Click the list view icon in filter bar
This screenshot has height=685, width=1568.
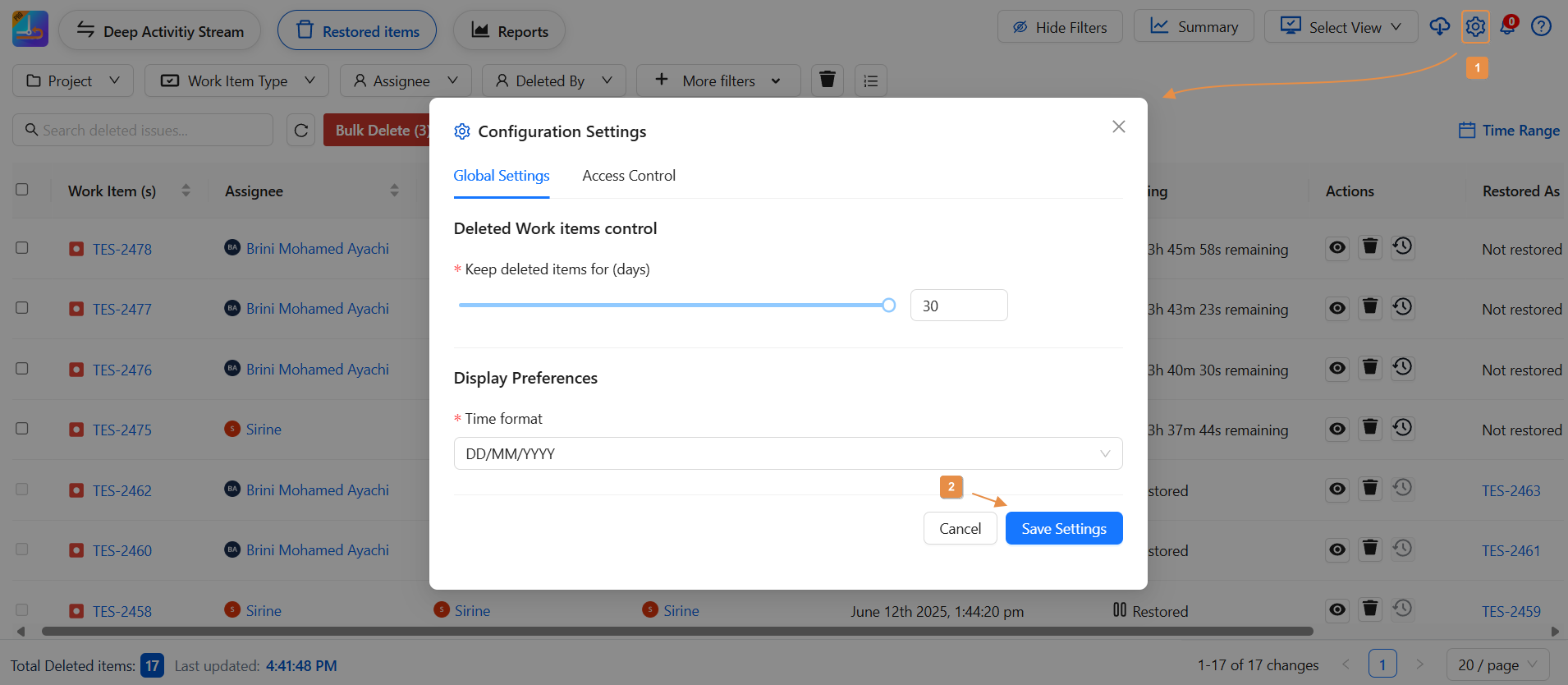(871, 80)
